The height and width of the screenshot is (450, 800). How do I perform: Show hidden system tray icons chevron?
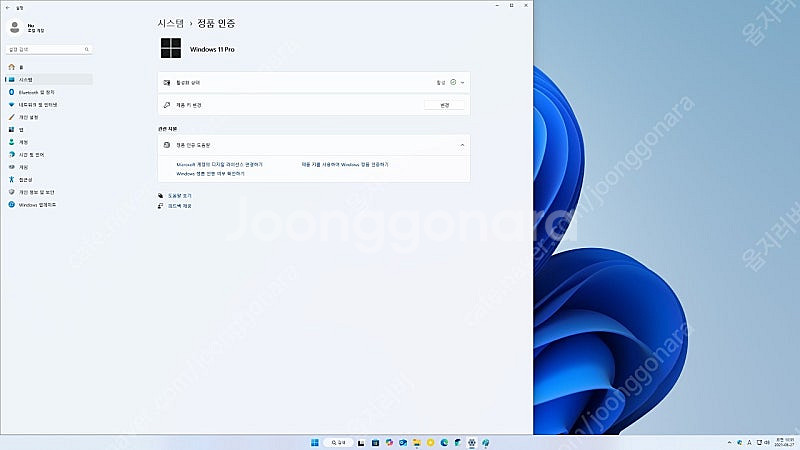(x=730, y=442)
